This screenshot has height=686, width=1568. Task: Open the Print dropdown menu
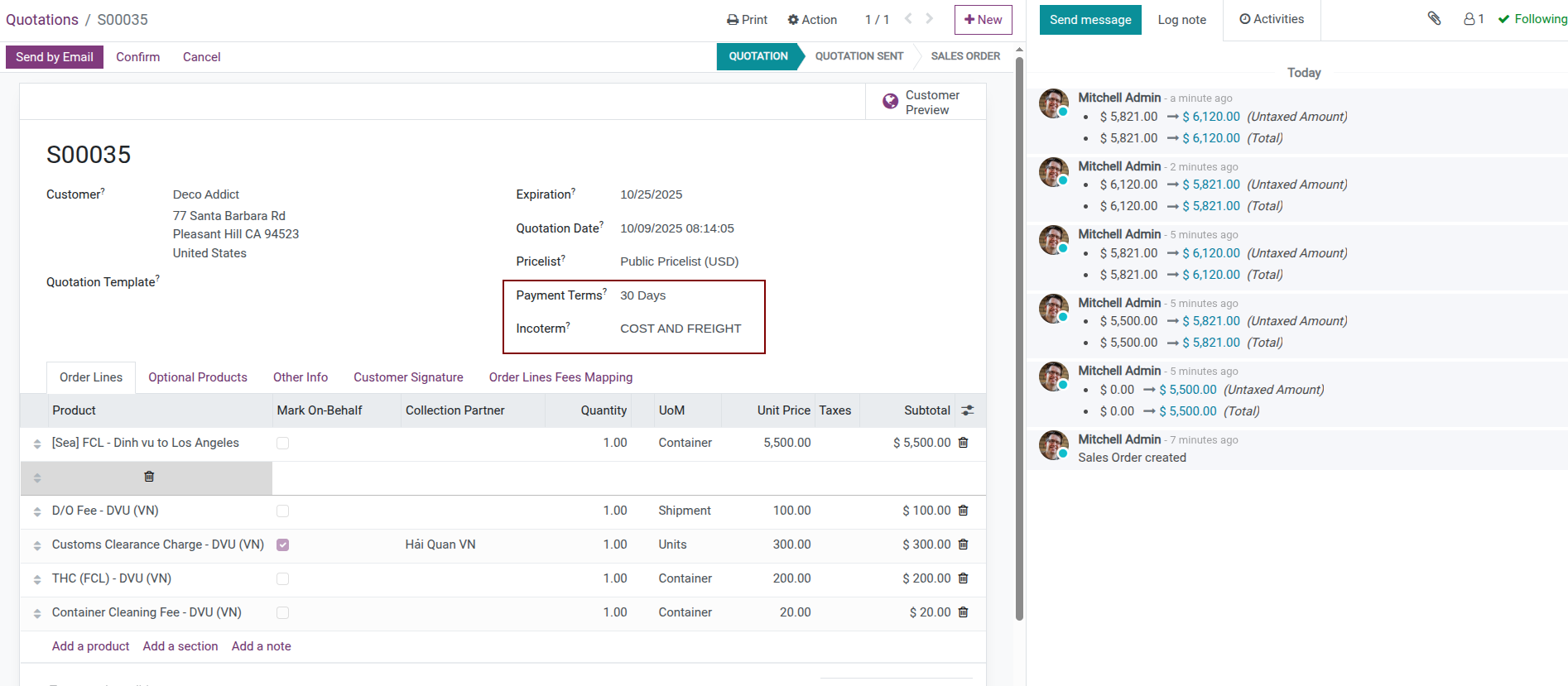(x=747, y=20)
